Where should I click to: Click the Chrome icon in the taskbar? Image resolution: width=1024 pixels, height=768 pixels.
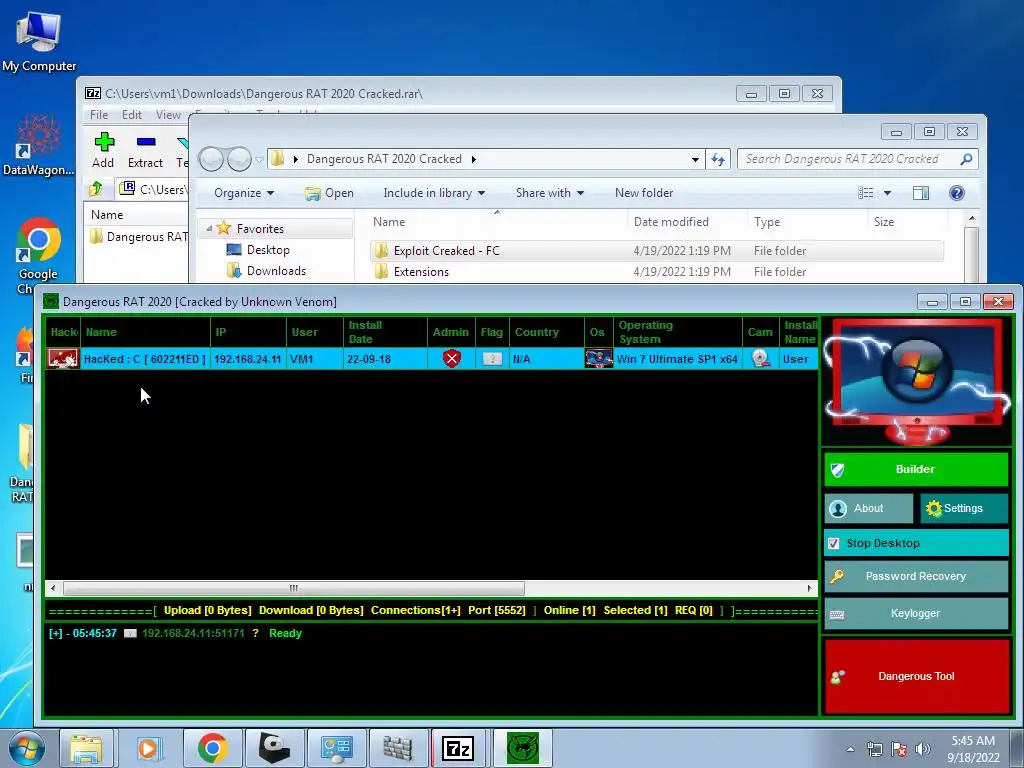click(x=212, y=748)
